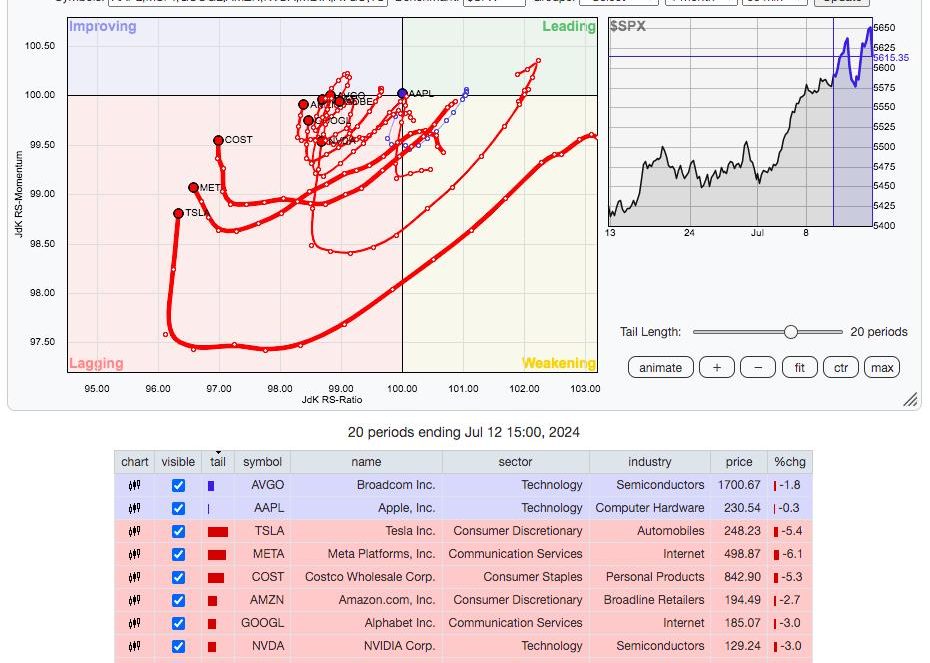The image size is (930, 663).
Task: Uncheck the visible box for AMZN
Action: click(x=178, y=600)
